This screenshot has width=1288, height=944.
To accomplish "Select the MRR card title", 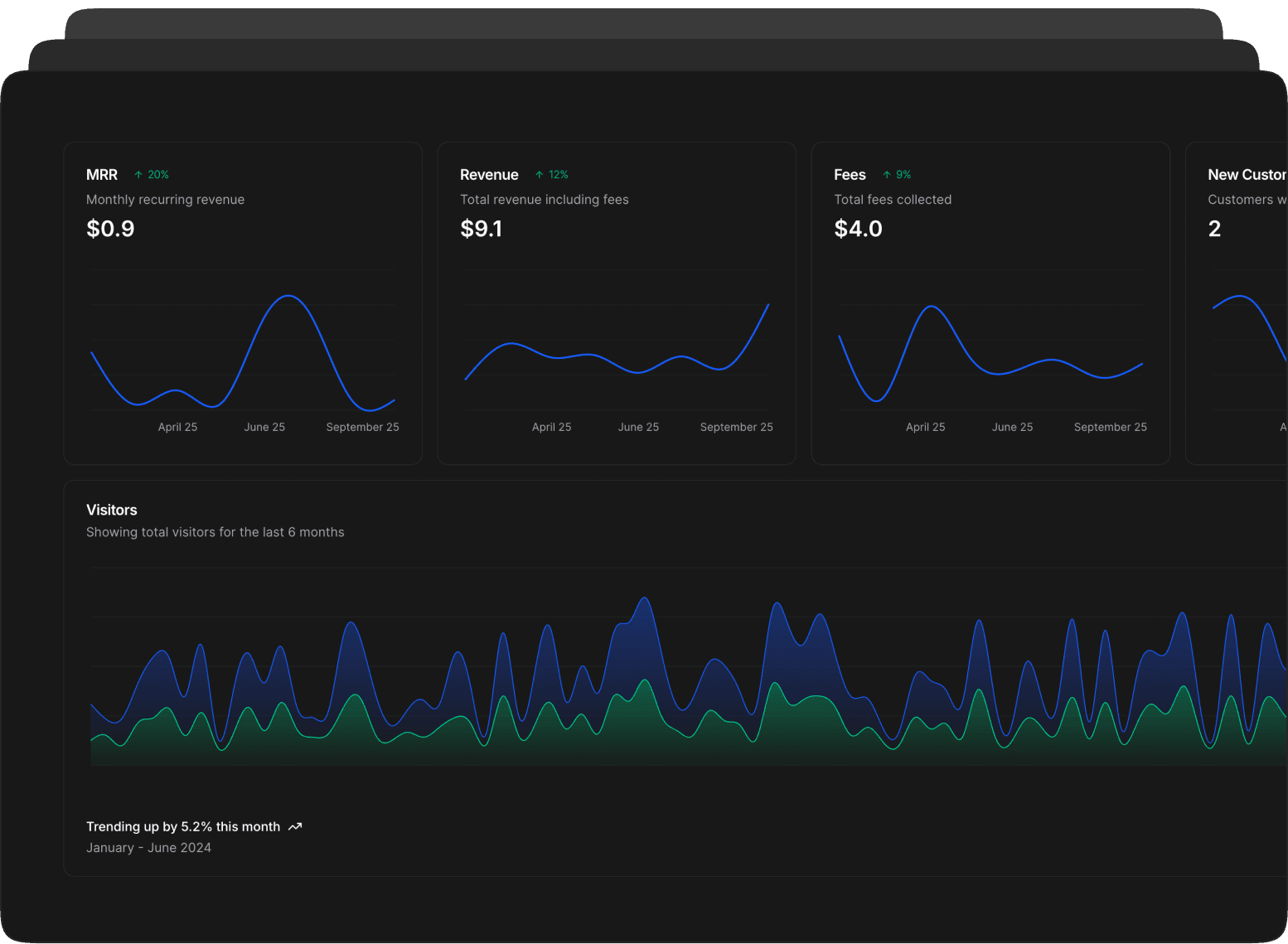I will click(x=102, y=175).
